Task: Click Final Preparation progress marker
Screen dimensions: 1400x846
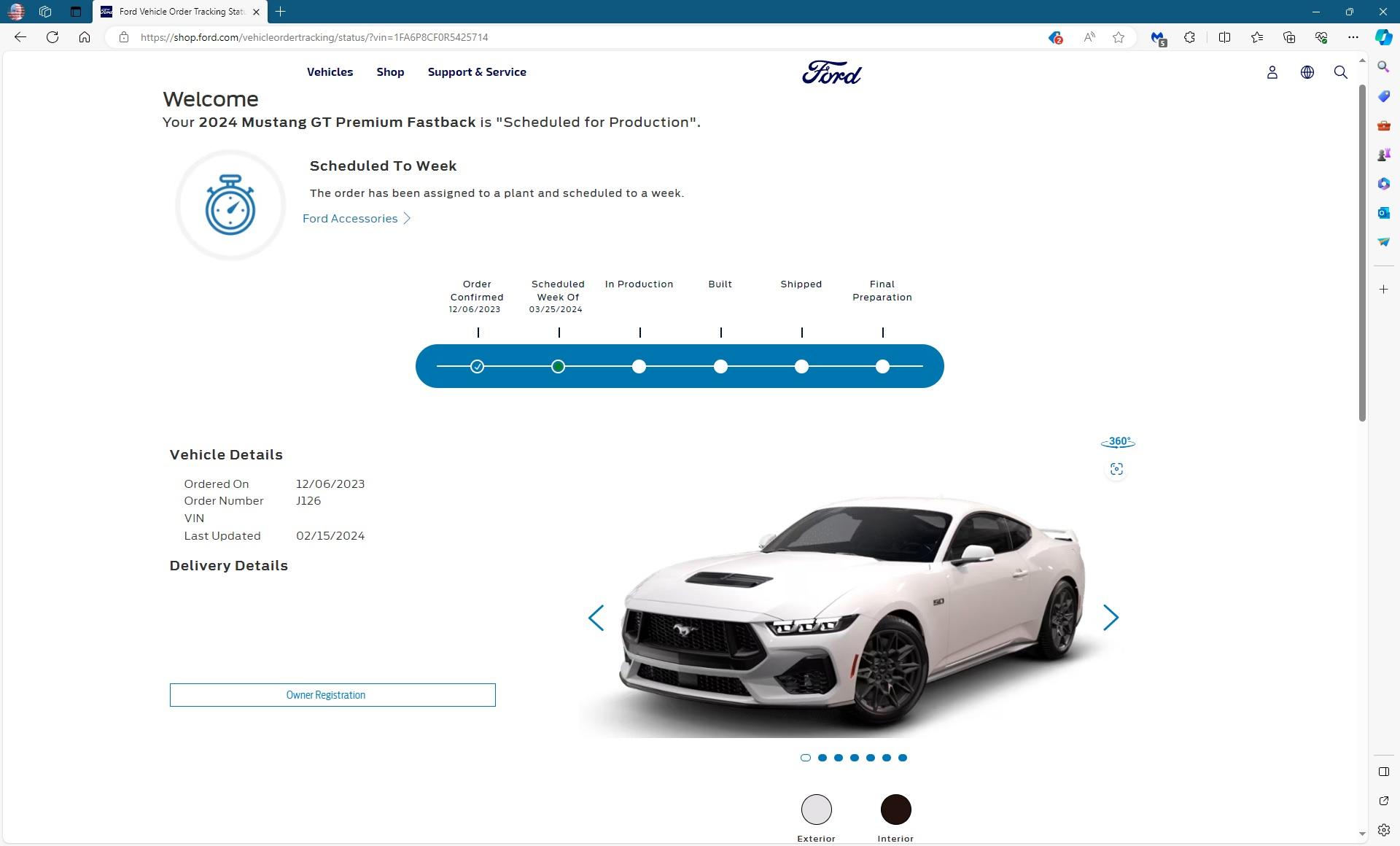Action: click(882, 367)
